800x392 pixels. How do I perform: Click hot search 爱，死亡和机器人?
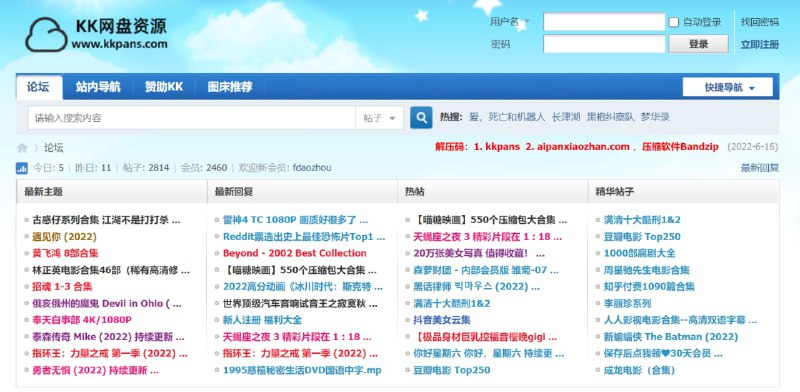click(507, 117)
